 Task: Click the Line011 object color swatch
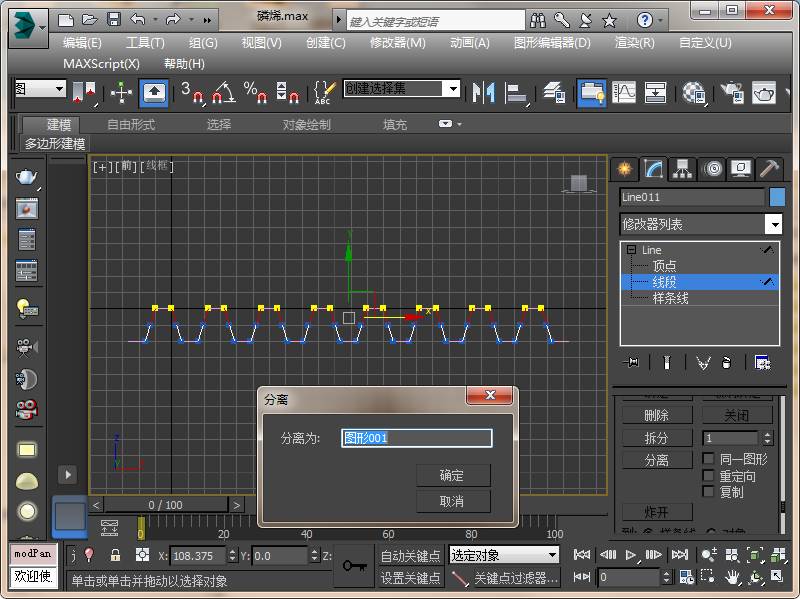(x=777, y=197)
